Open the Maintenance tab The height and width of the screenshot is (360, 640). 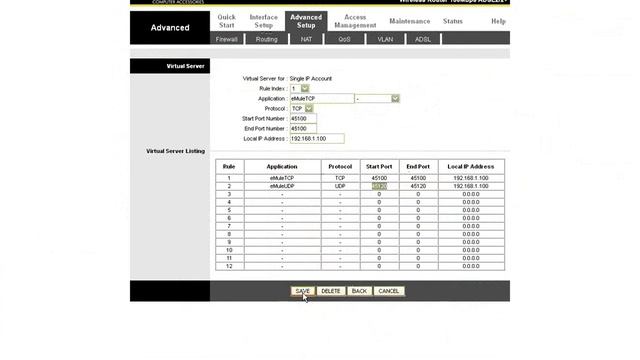pyautogui.click(x=409, y=21)
